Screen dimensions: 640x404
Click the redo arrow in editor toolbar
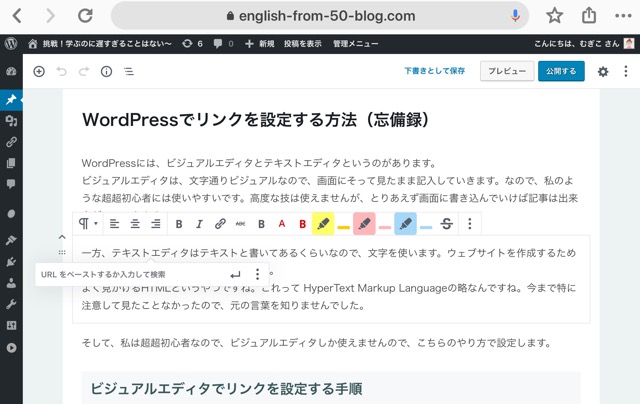pyautogui.click(x=84, y=71)
